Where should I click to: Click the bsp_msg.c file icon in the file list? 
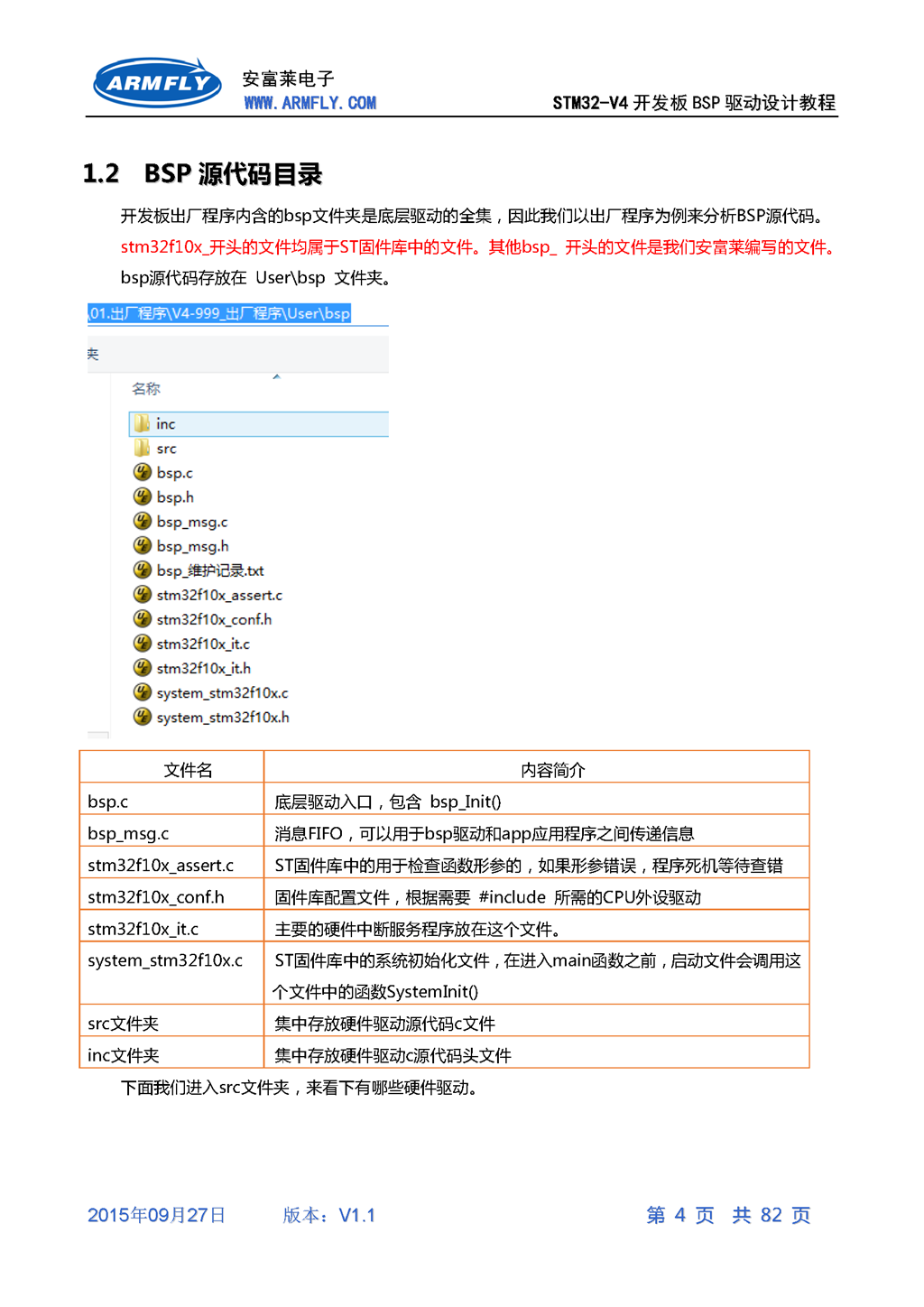coord(142,521)
